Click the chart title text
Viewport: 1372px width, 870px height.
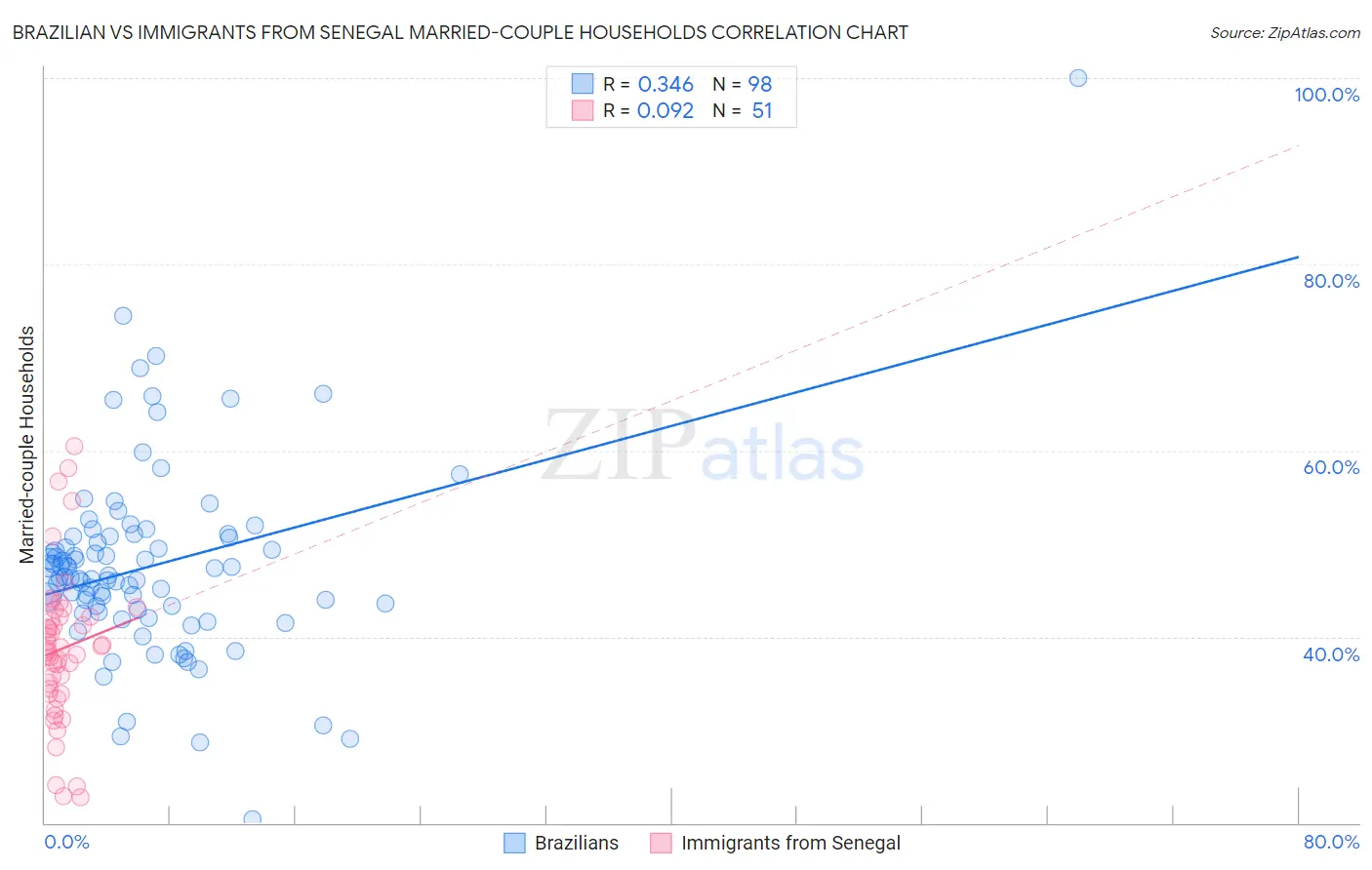(x=460, y=32)
